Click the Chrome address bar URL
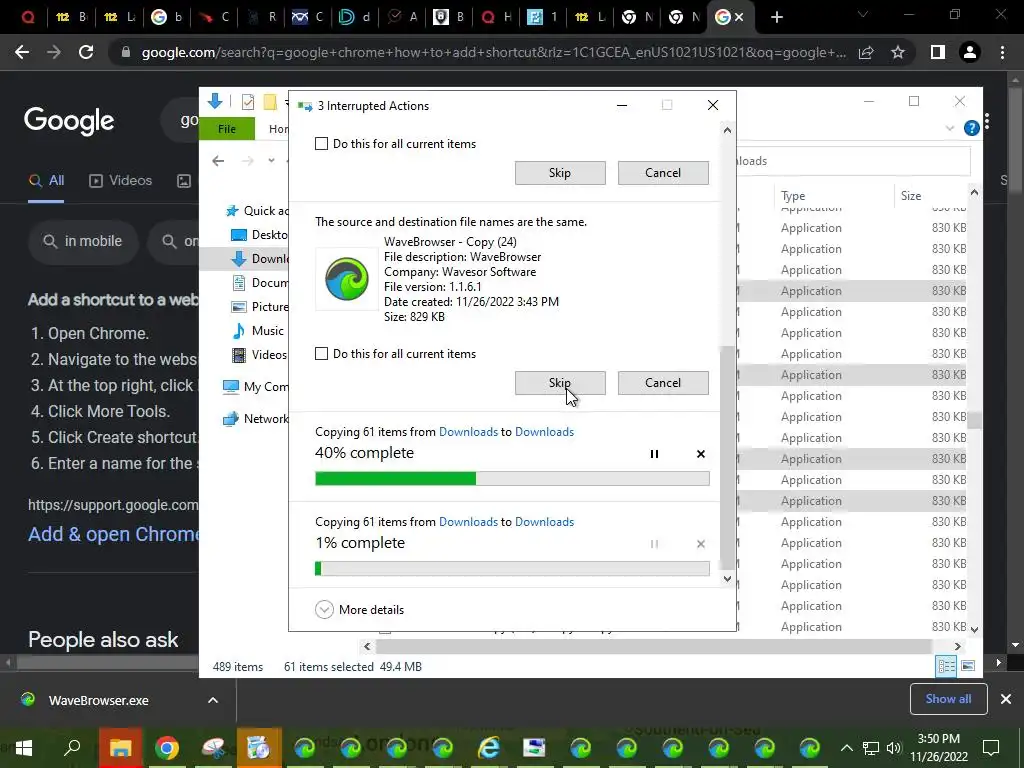The height and width of the screenshot is (768, 1024). click(493, 52)
